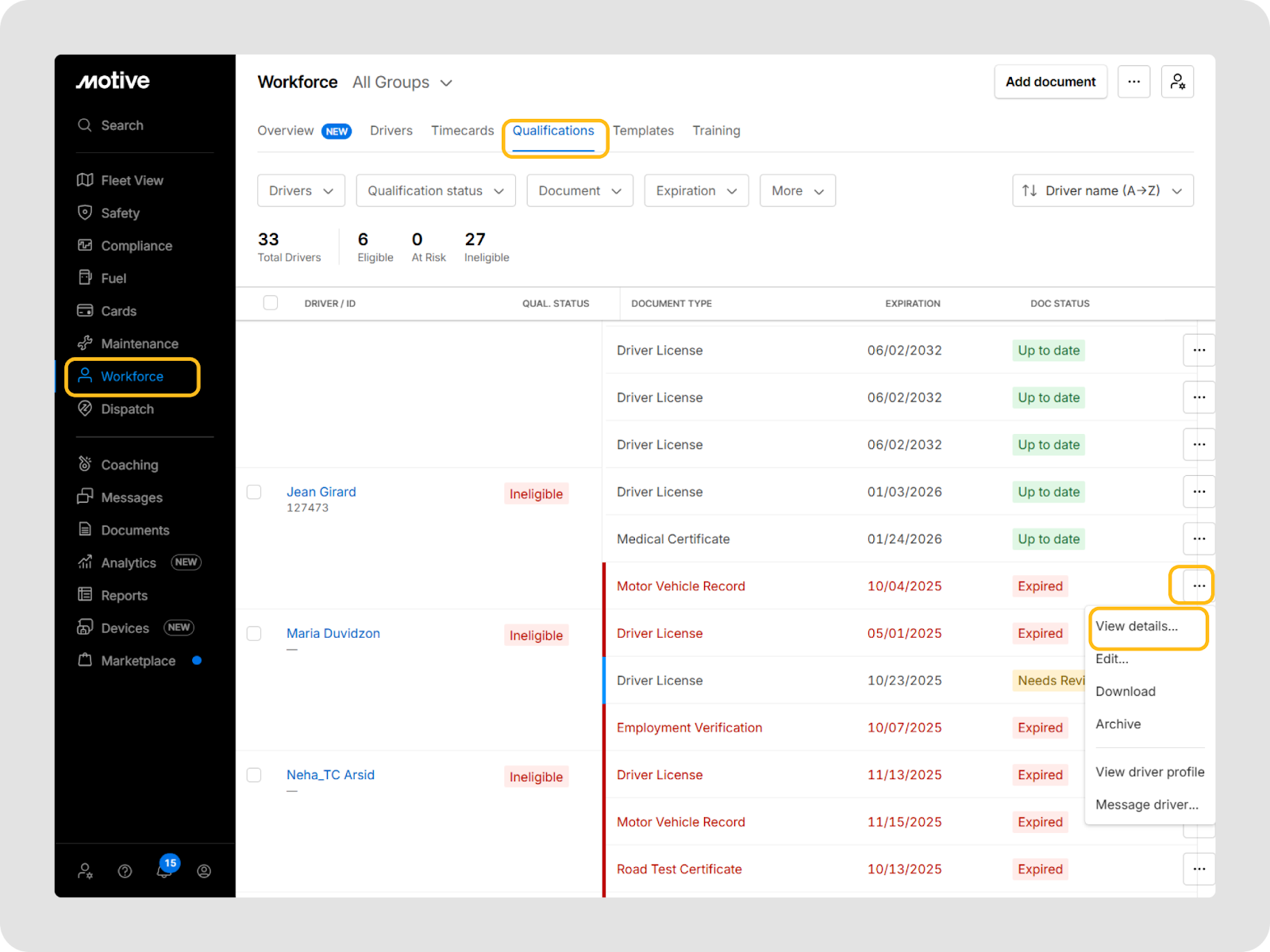Toggle the select-all drivers header checkbox

(271, 303)
